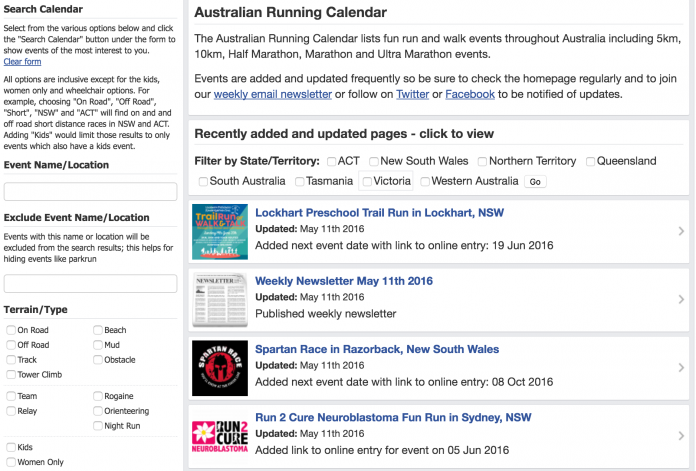Visit the Facebook link

pos(470,94)
